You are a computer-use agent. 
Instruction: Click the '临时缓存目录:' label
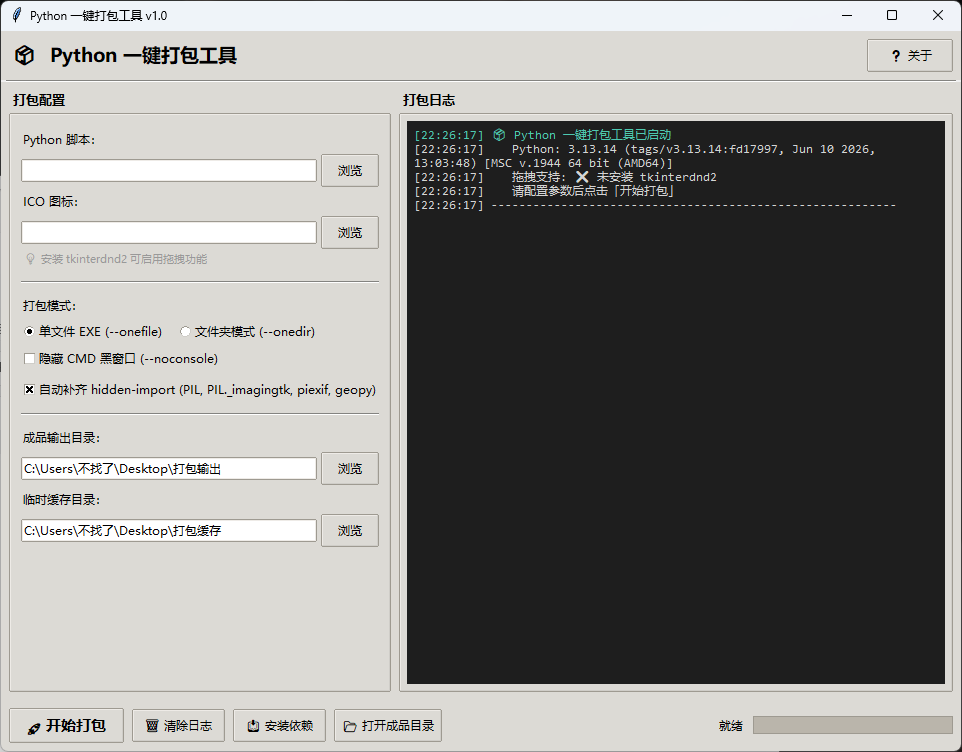pos(61,500)
